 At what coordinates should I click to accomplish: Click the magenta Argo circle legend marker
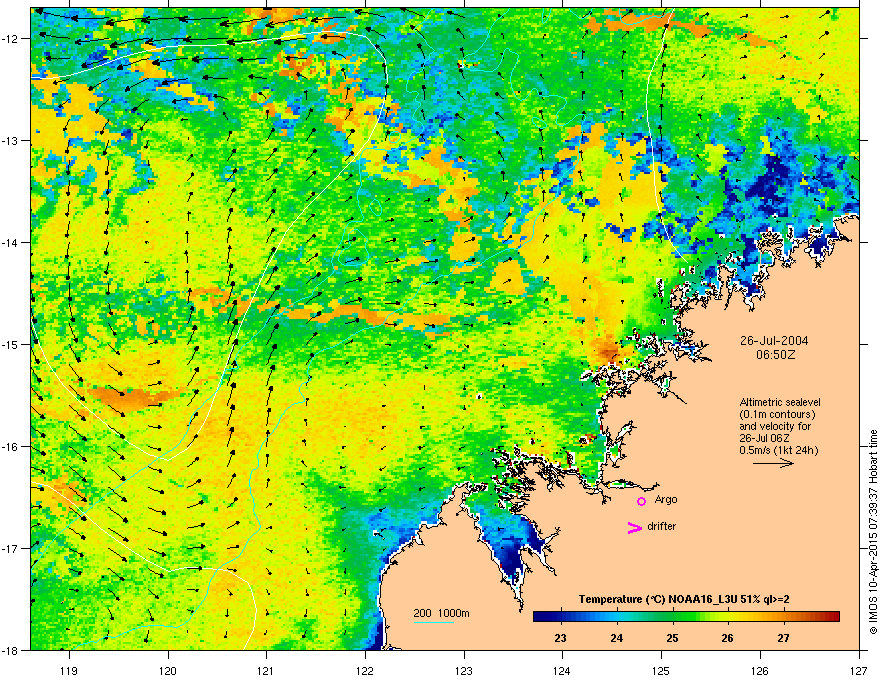click(641, 501)
